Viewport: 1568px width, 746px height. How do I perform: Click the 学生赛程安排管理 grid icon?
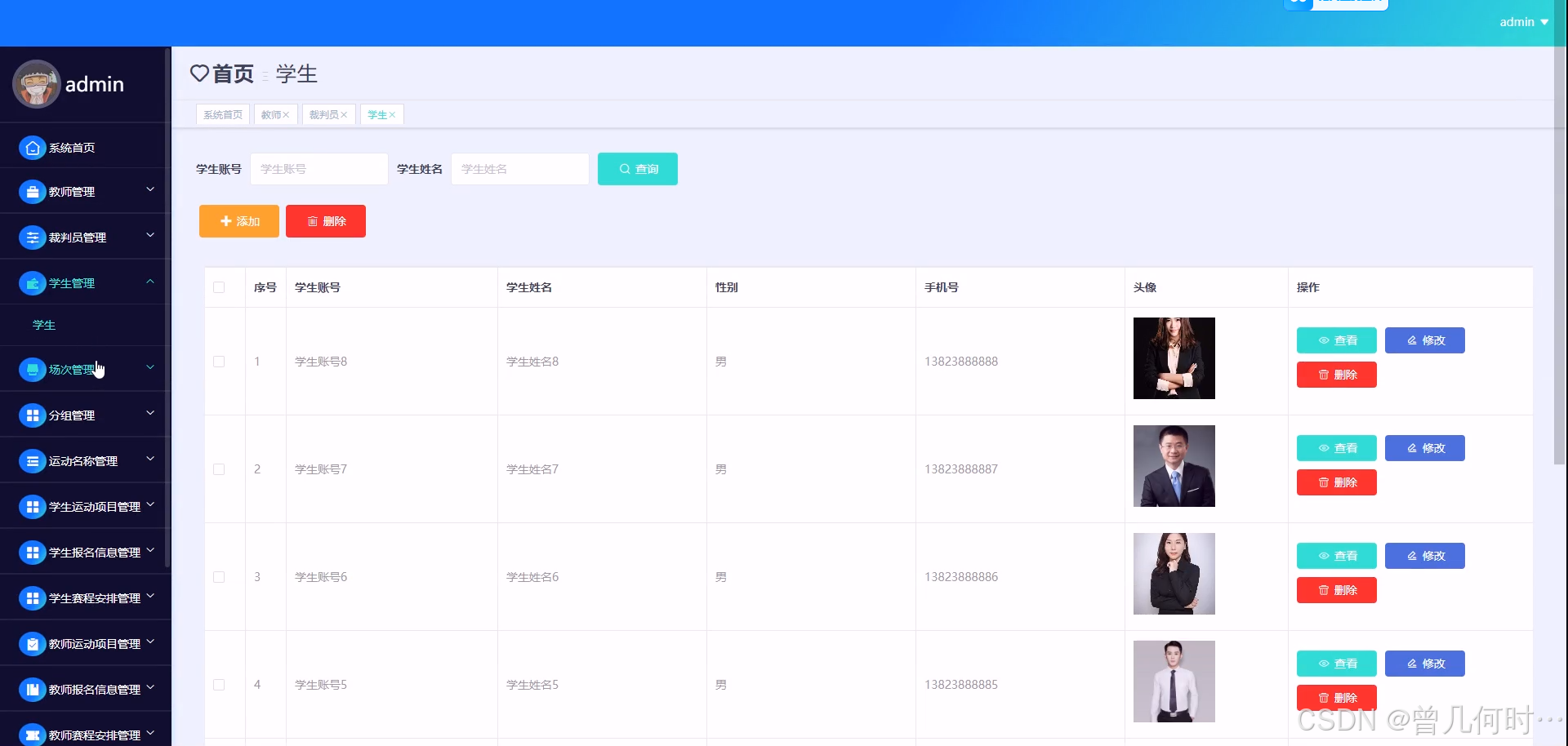[32, 598]
